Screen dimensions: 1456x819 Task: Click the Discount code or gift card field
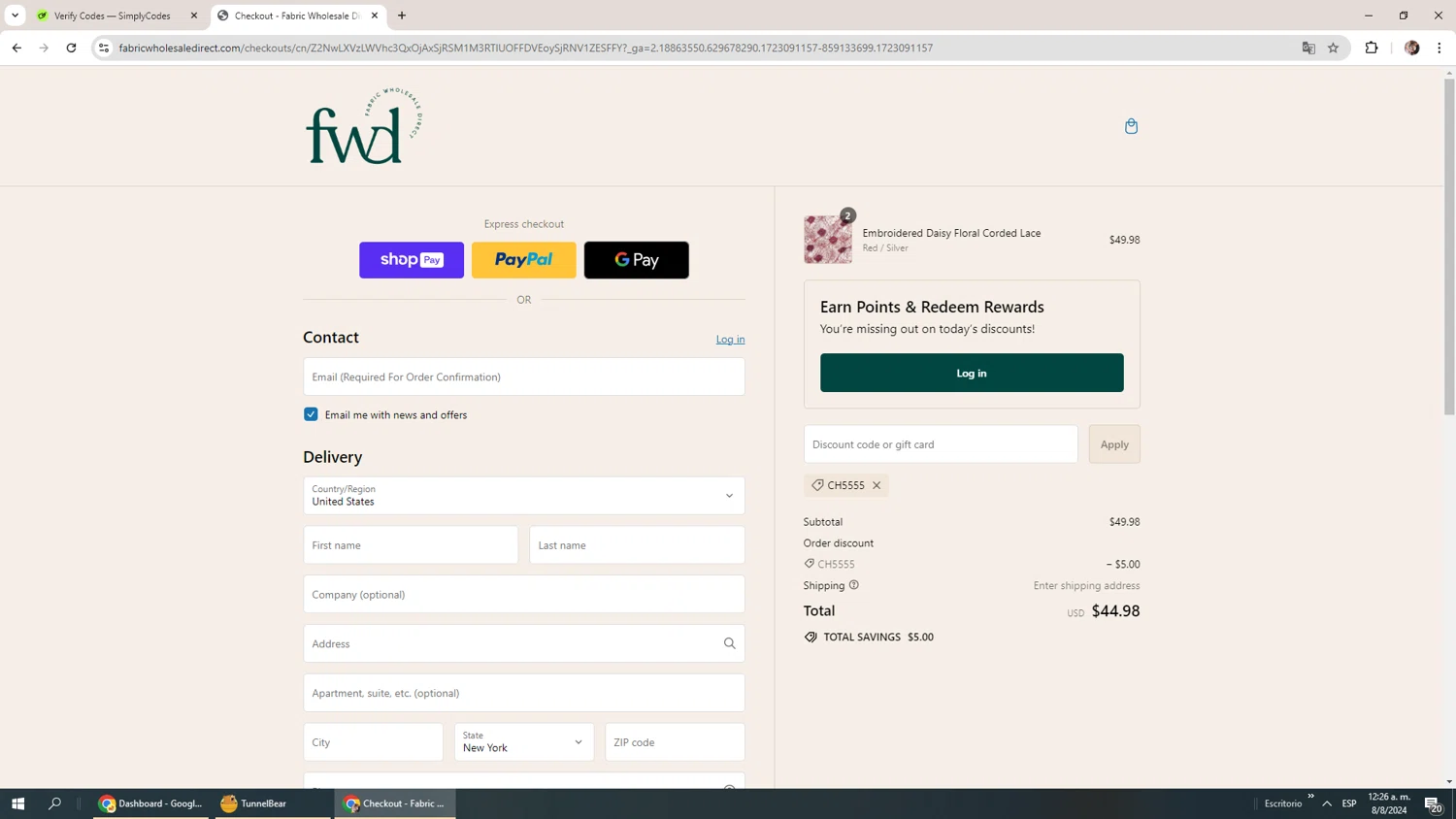(x=941, y=444)
